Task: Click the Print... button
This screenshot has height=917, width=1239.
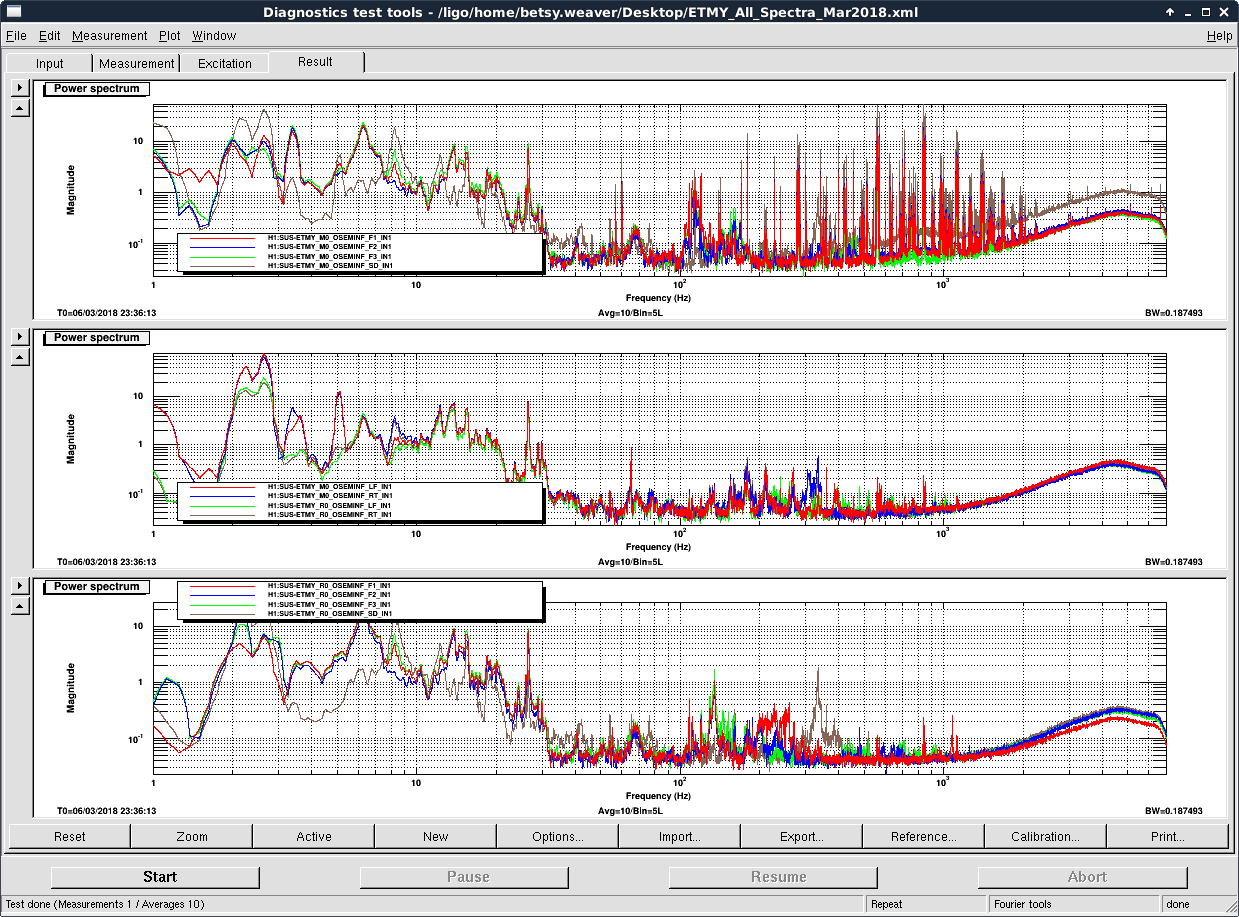Action: (x=1168, y=837)
